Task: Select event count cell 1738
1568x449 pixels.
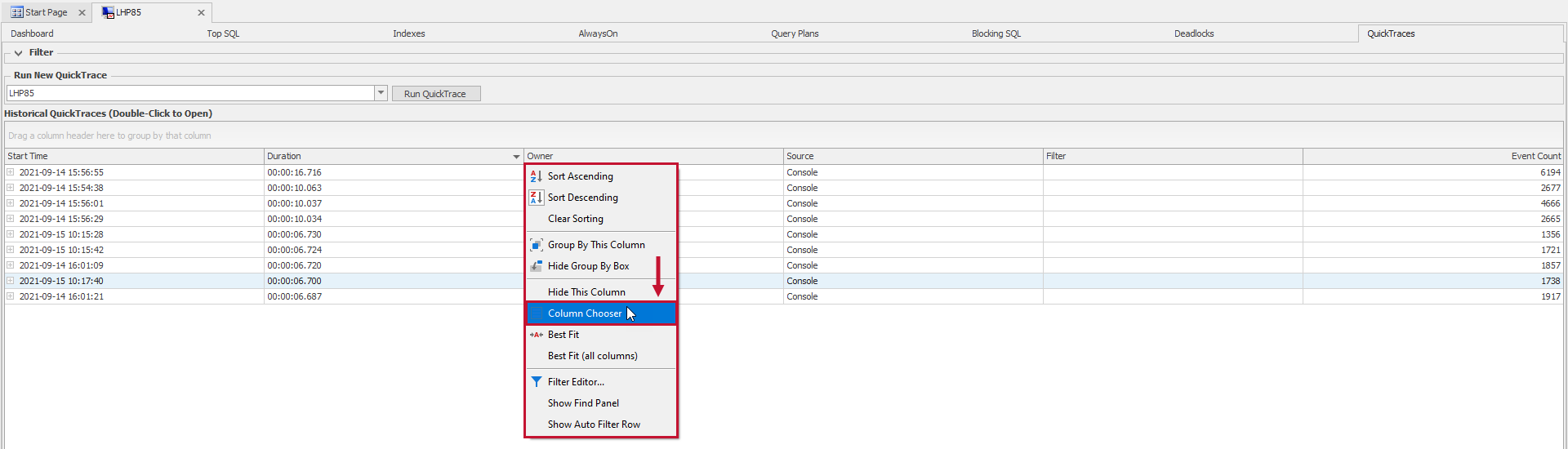Action: [x=1432, y=281]
